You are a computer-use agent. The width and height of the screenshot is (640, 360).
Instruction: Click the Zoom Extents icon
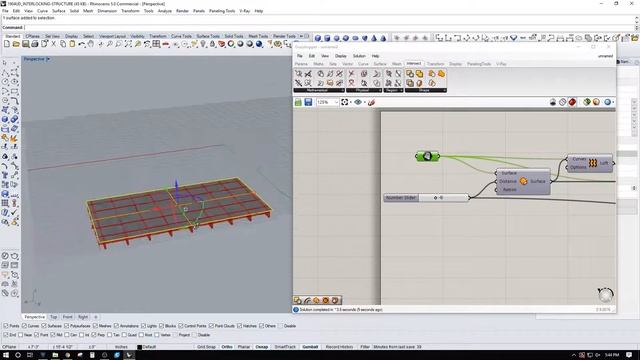click(128, 44)
